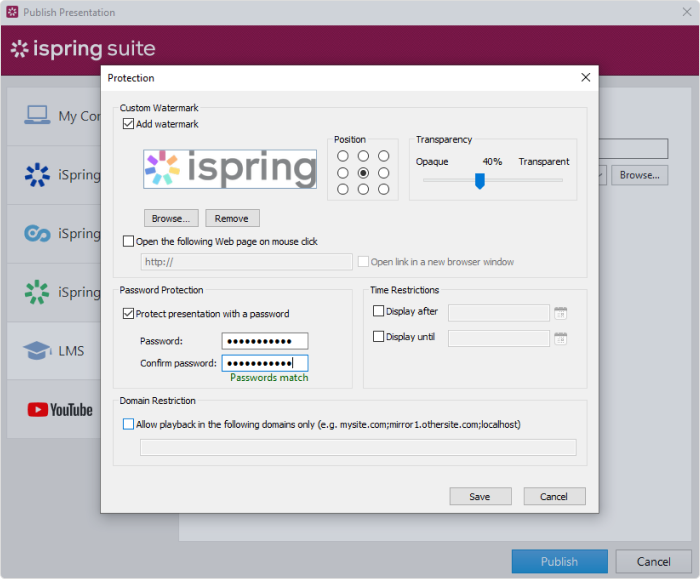Remove the watermark image
The height and width of the screenshot is (579, 700).
tap(232, 218)
